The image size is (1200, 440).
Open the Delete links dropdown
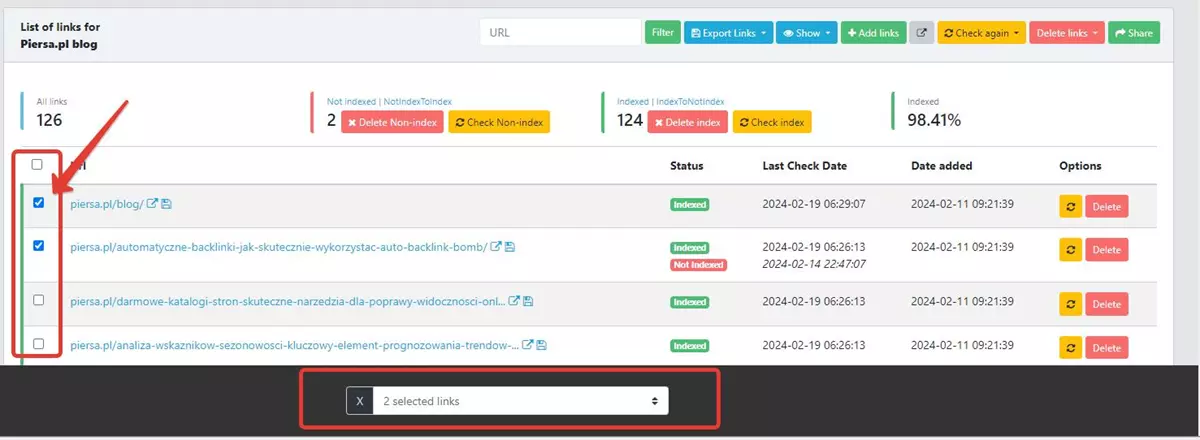click(x=1066, y=33)
